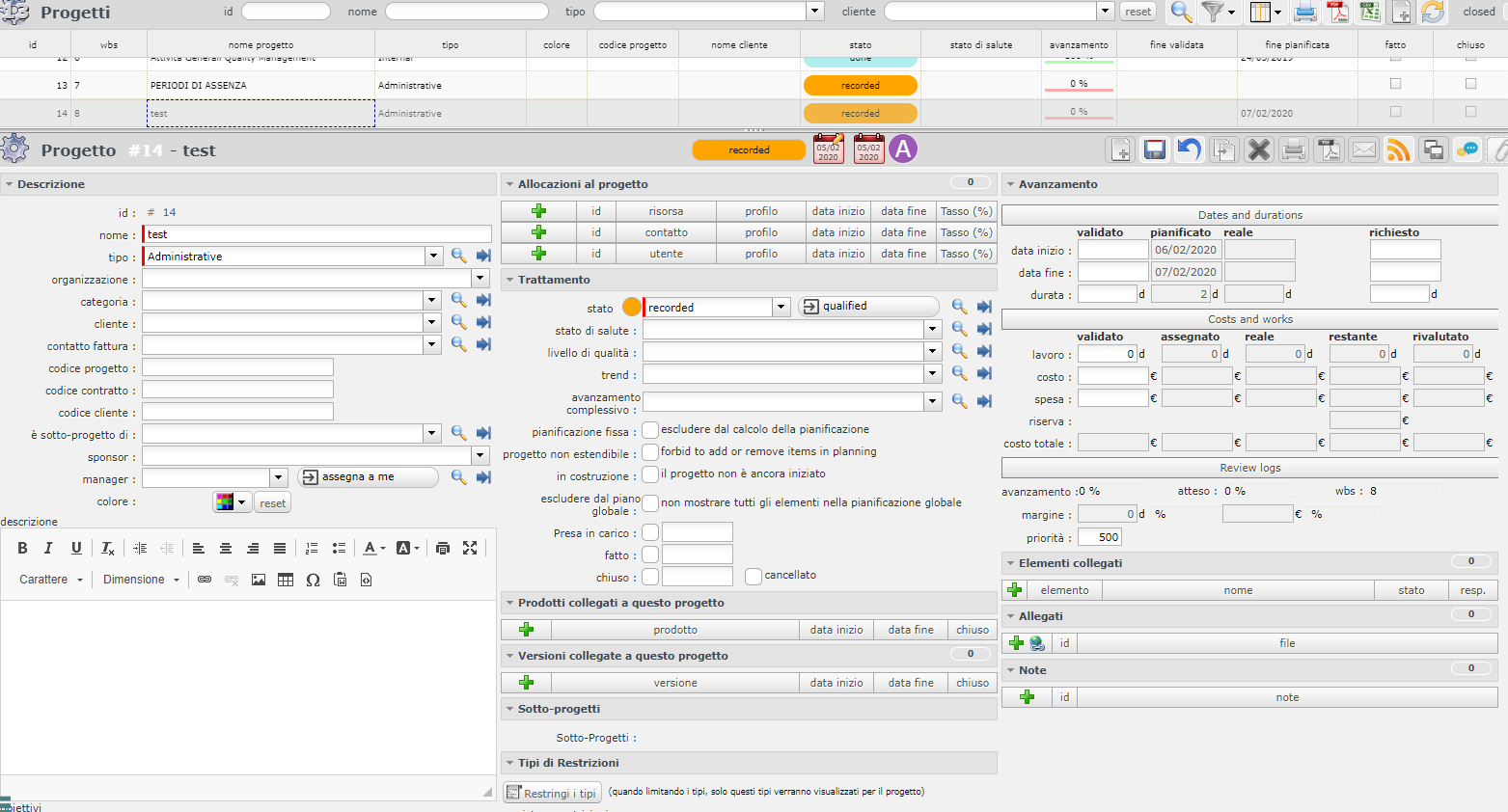Open the Review logs tab

(x=1249, y=468)
